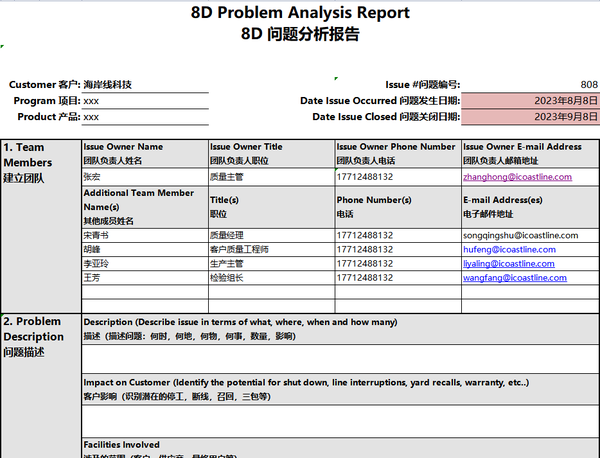Image resolution: width=600 pixels, height=458 pixels.
Task: Select the songqingshu@icoastline.com email cell
Action: point(530,235)
